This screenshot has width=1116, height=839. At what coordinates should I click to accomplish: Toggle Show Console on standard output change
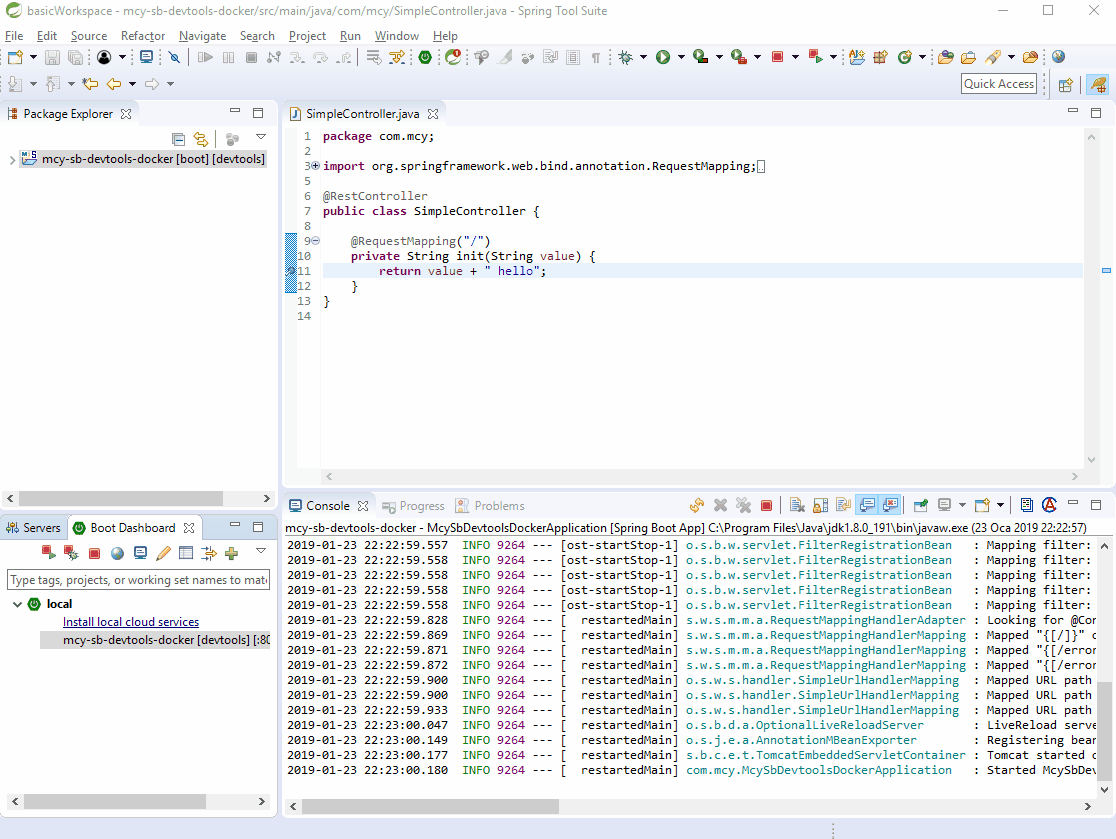867,506
